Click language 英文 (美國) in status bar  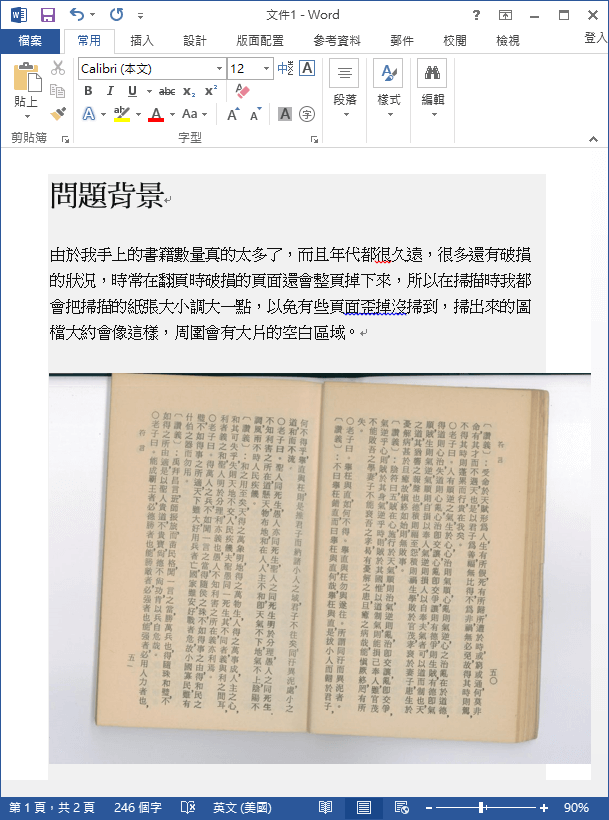(x=242, y=807)
